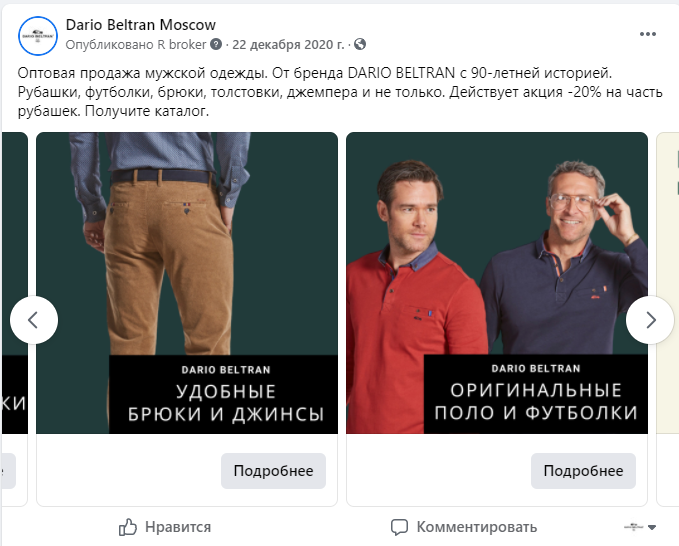
Task: Click Подробнее under the polo and t-shirts card
Action: [x=583, y=471]
